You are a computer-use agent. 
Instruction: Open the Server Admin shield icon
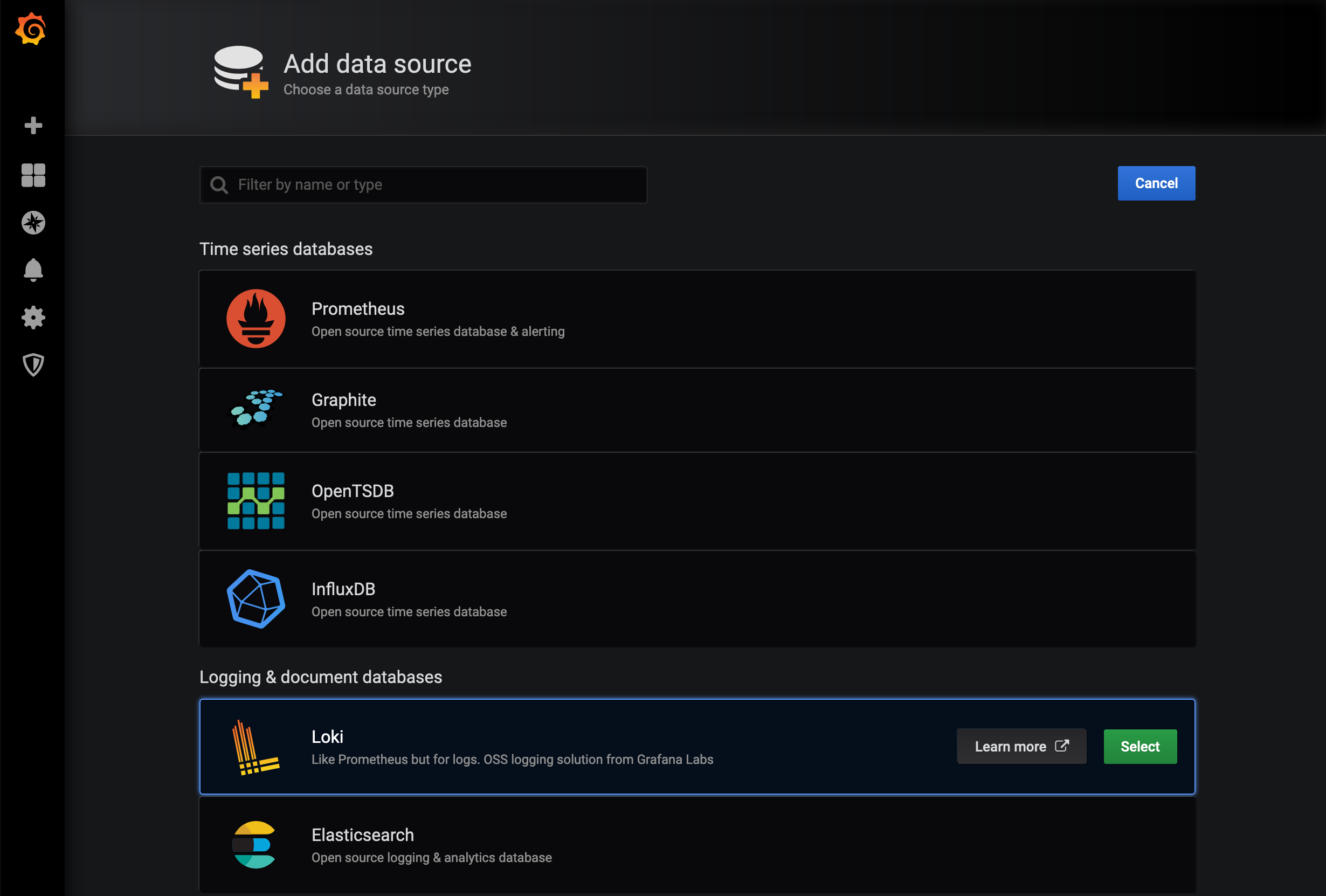33,364
